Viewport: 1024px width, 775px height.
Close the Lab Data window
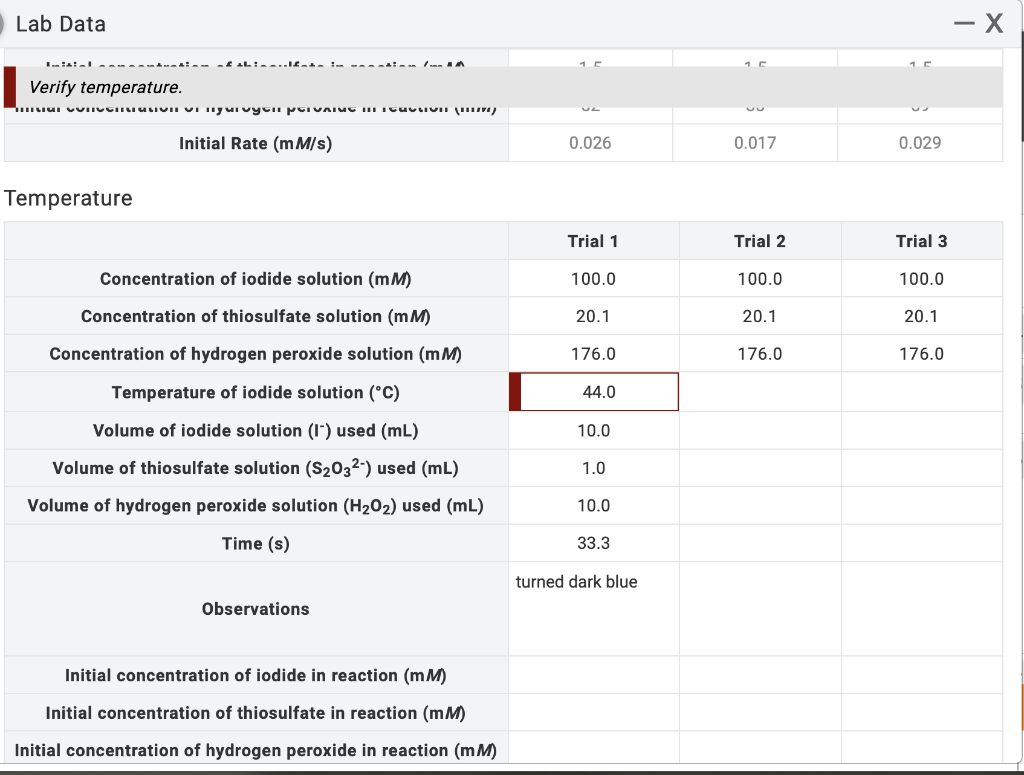994,24
